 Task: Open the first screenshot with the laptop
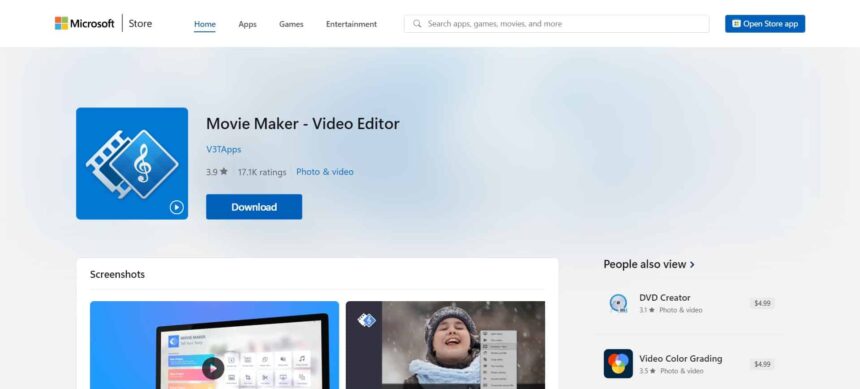(214, 345)
